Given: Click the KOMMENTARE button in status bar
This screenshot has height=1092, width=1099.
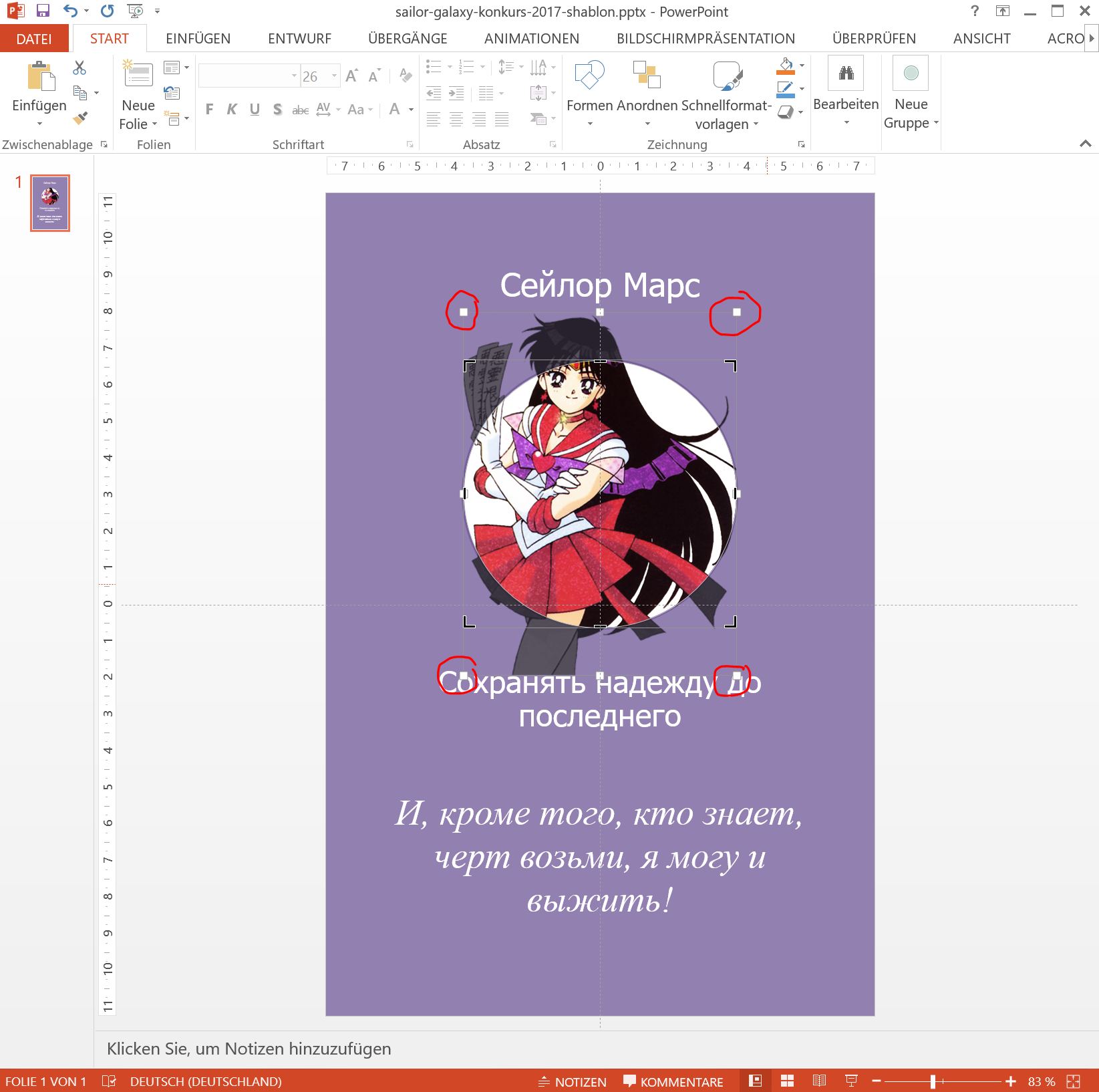Looking at the screenshot, I should (673, 1081).
